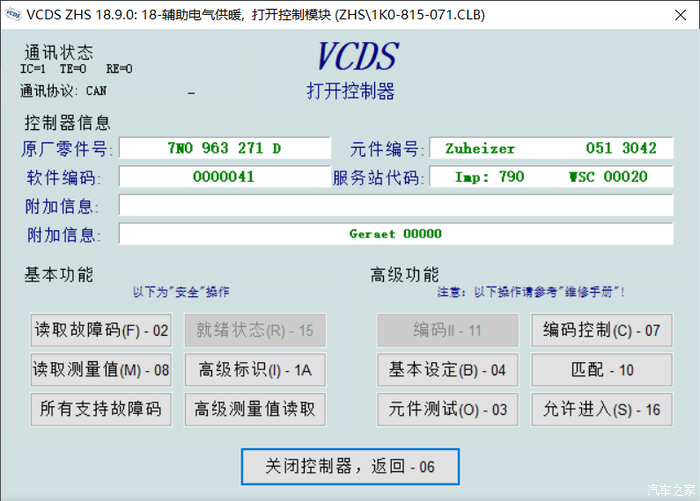The width and height of the screenshot is (700, 501).
Task: Click the 元件编号 field showing Zuheizer
Action: (x=551, y=148)
